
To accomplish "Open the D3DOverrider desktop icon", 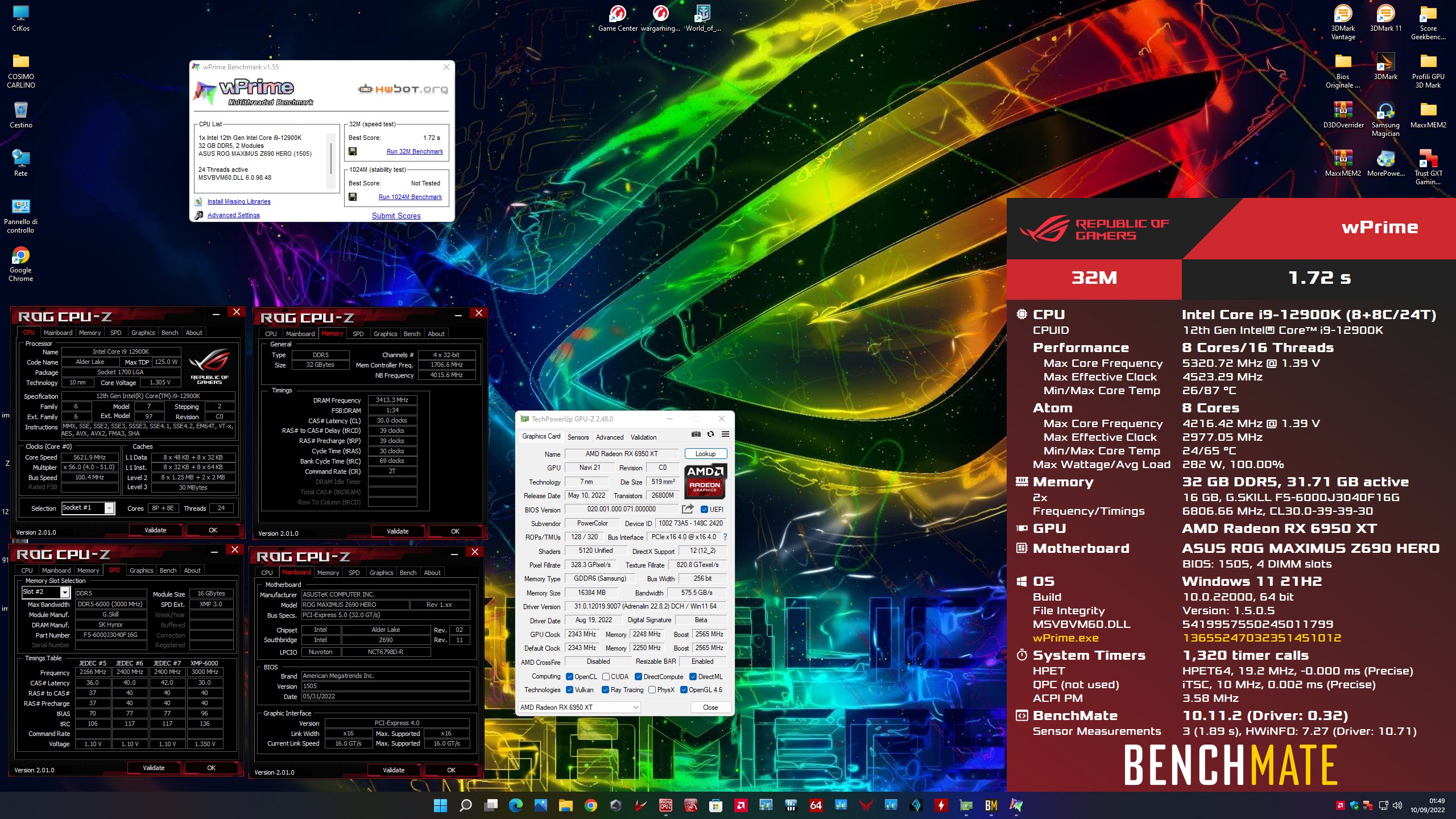I will coord(1343,115).
